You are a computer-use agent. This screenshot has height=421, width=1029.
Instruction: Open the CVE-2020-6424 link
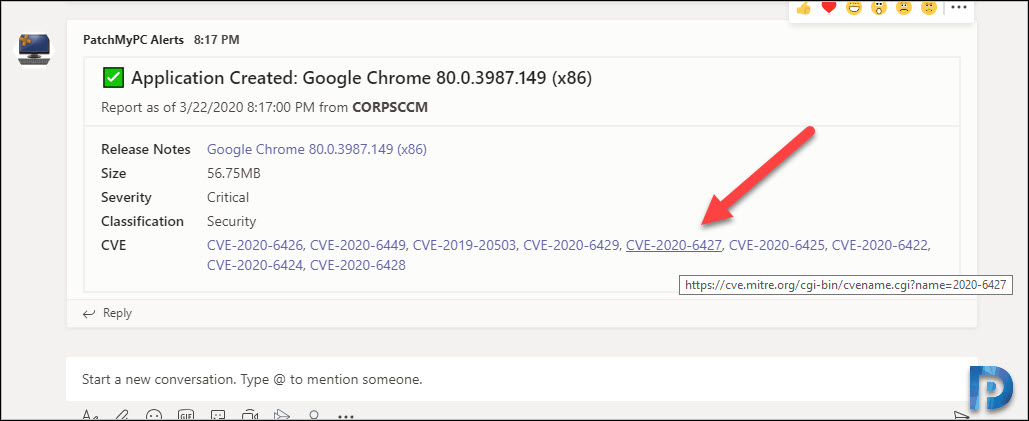257,266
